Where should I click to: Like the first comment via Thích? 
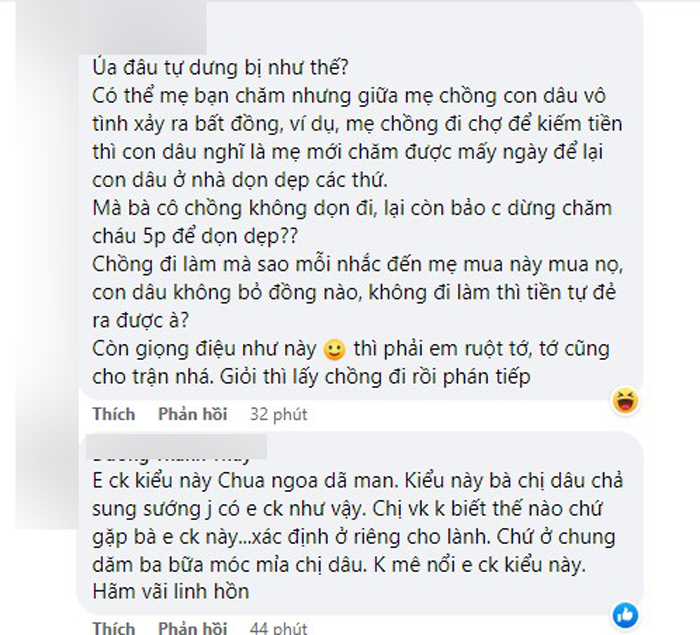[113, 414]
